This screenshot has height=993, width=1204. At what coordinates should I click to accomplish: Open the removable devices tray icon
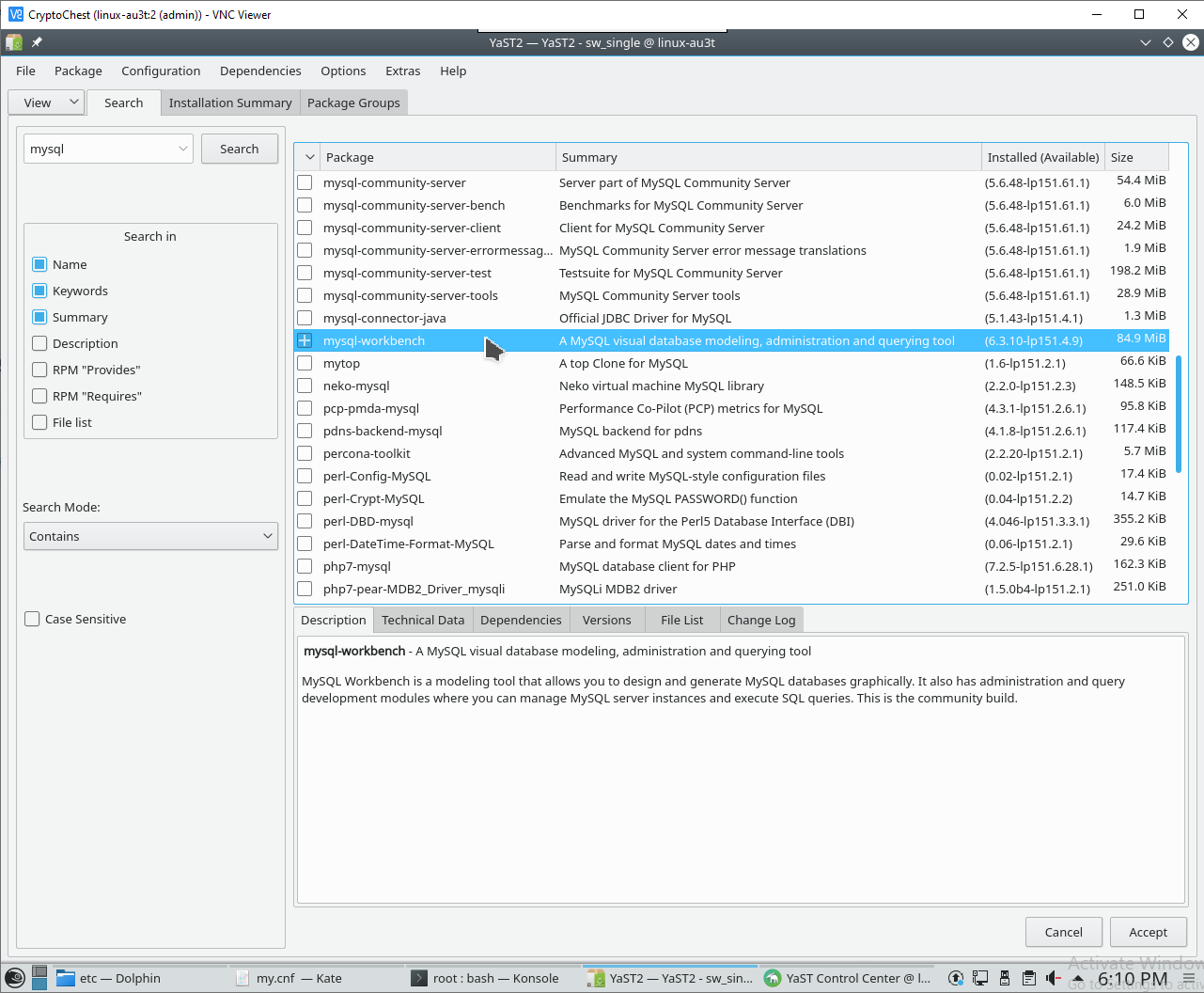point(1005,978)
